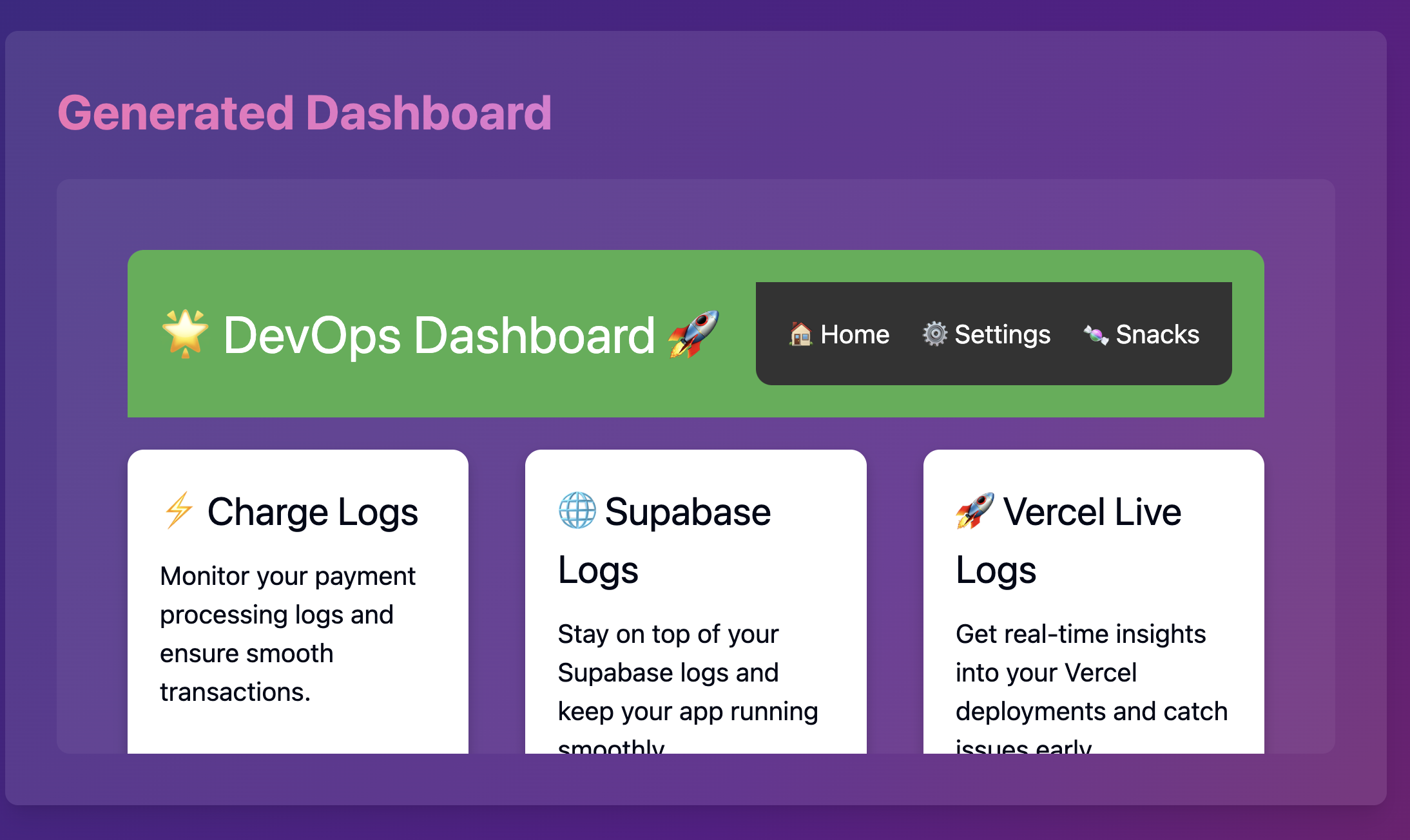Click the star icon beside DevOps Dashboard
The width and height of the screenshot is (1410, 840).
[x=185, y=334]
